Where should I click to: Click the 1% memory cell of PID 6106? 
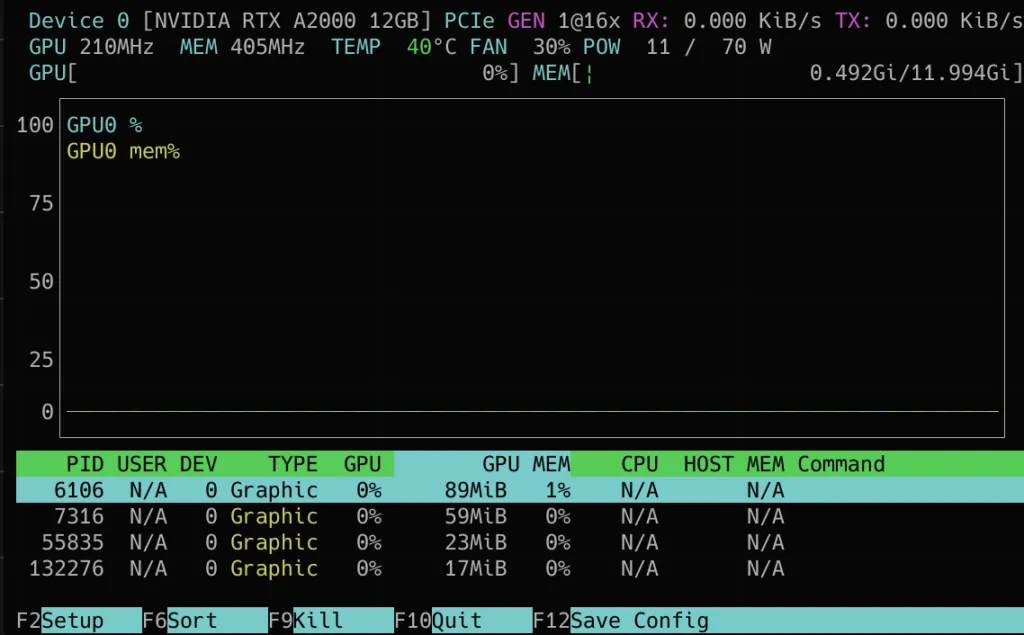tap(558, 490)
